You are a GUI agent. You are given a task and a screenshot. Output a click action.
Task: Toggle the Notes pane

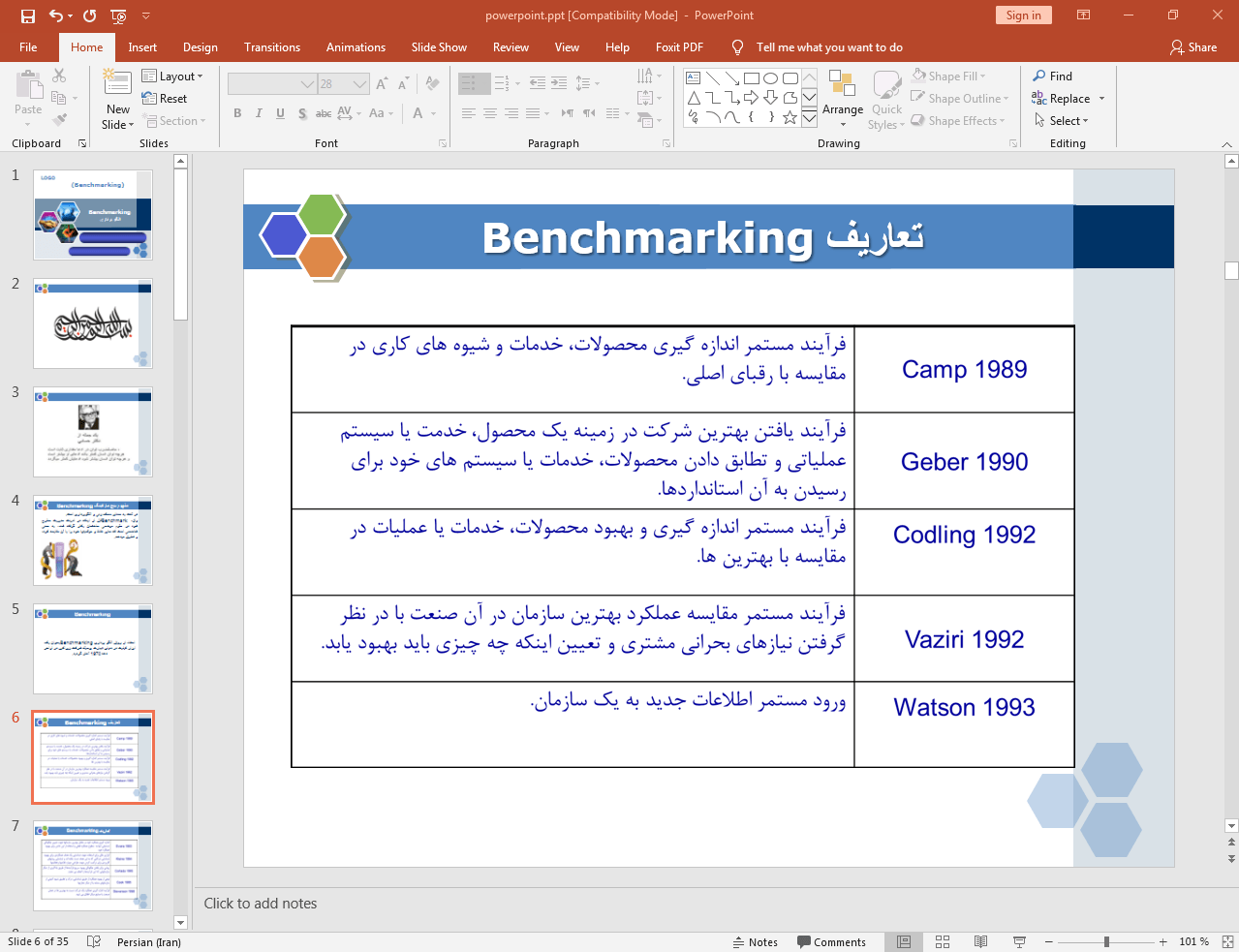(x=755, y=941)
